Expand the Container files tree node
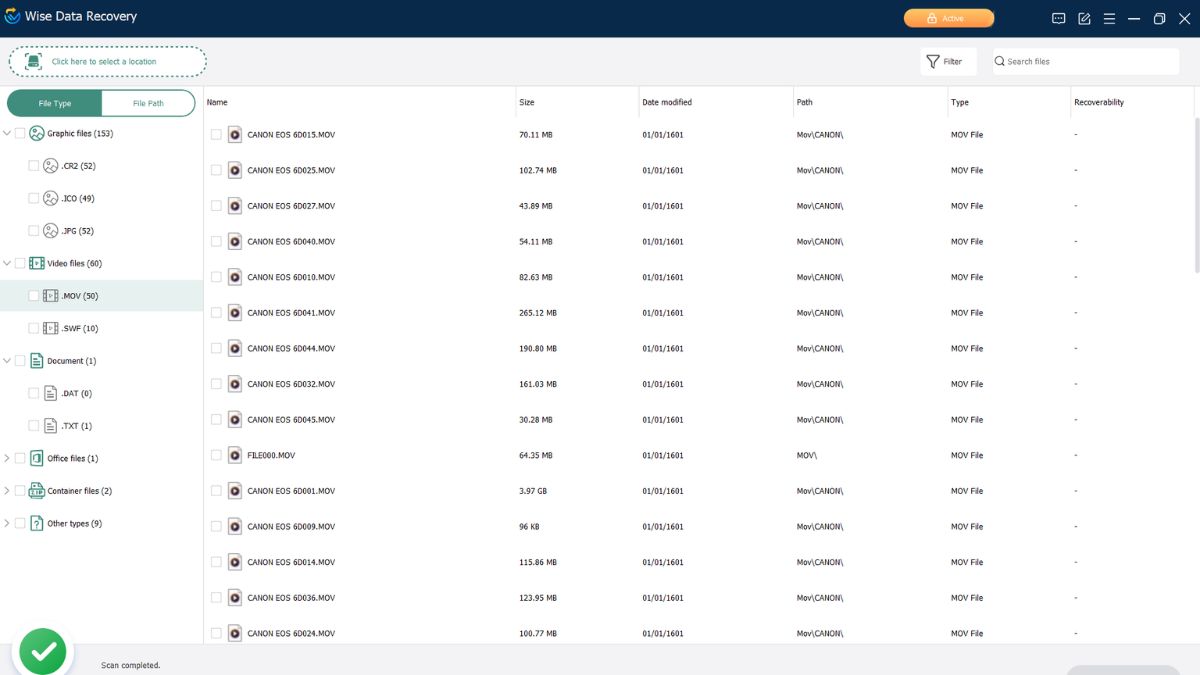1200x675 pixels. (x=7, y=491)
